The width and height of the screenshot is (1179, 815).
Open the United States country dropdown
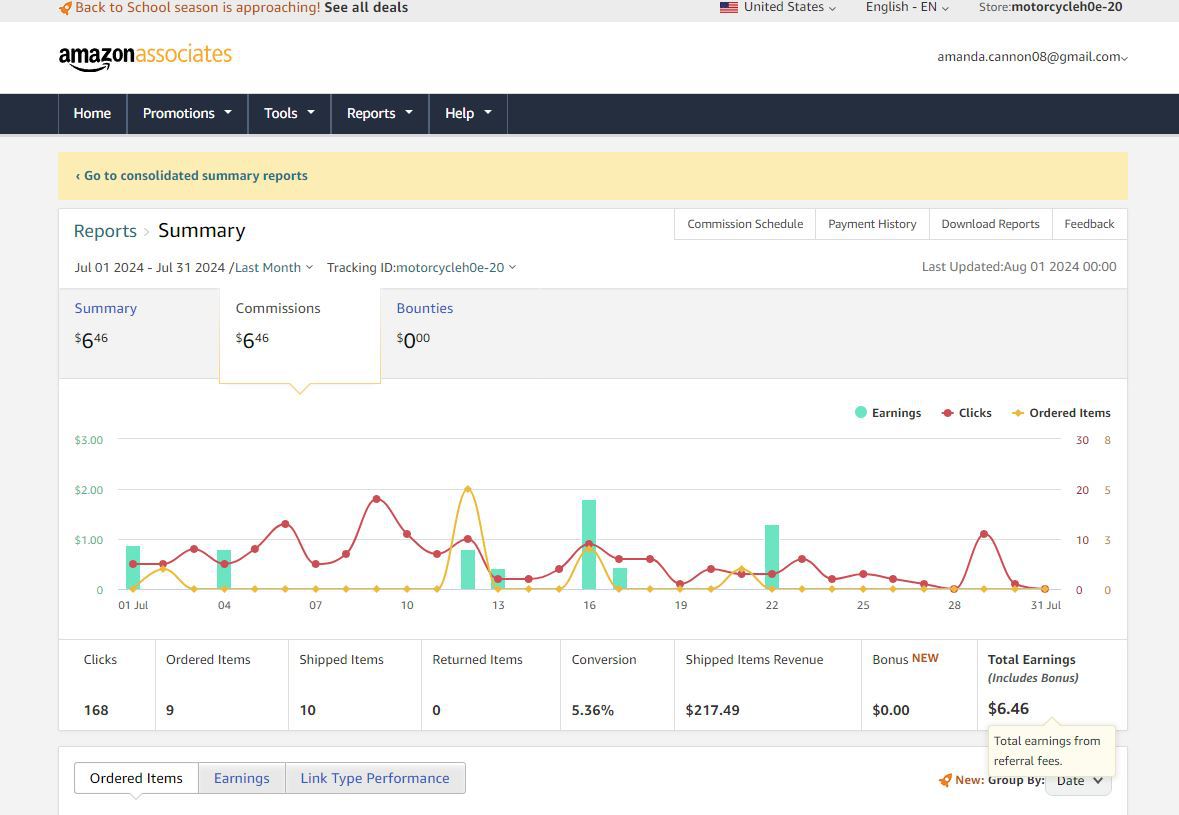pos(778,8)
